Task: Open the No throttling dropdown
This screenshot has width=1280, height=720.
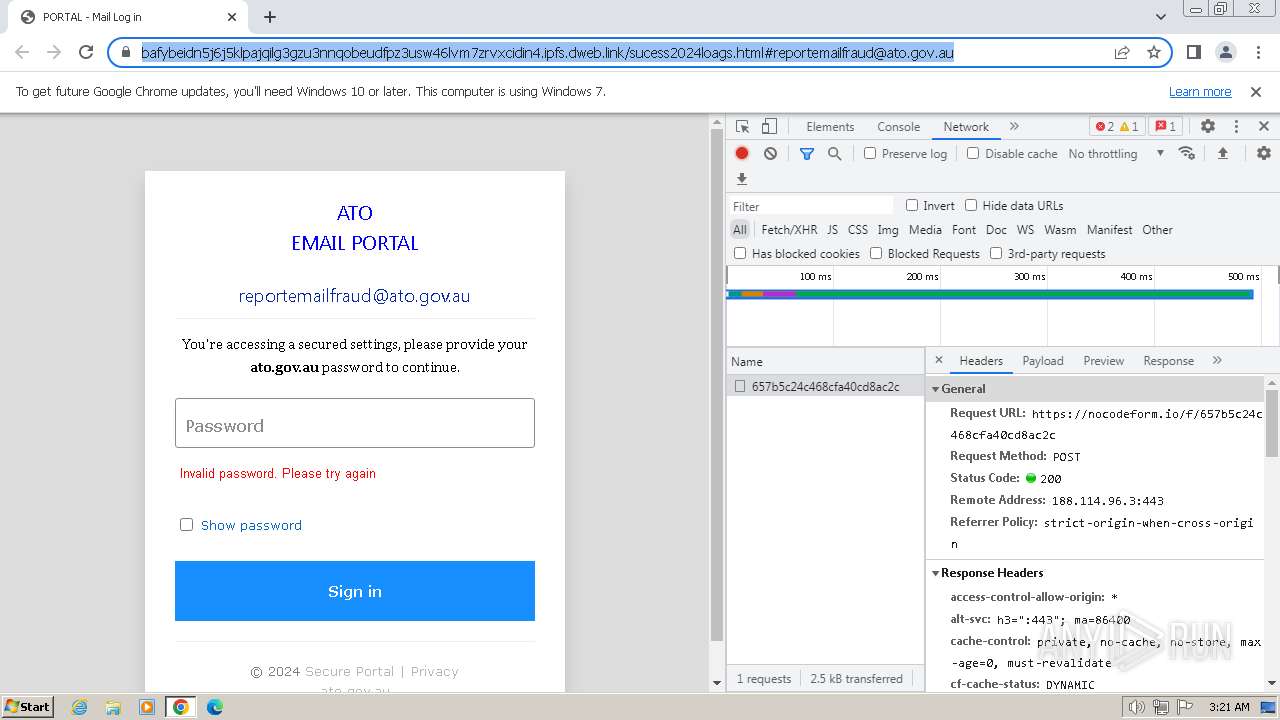Action: 1116,153
